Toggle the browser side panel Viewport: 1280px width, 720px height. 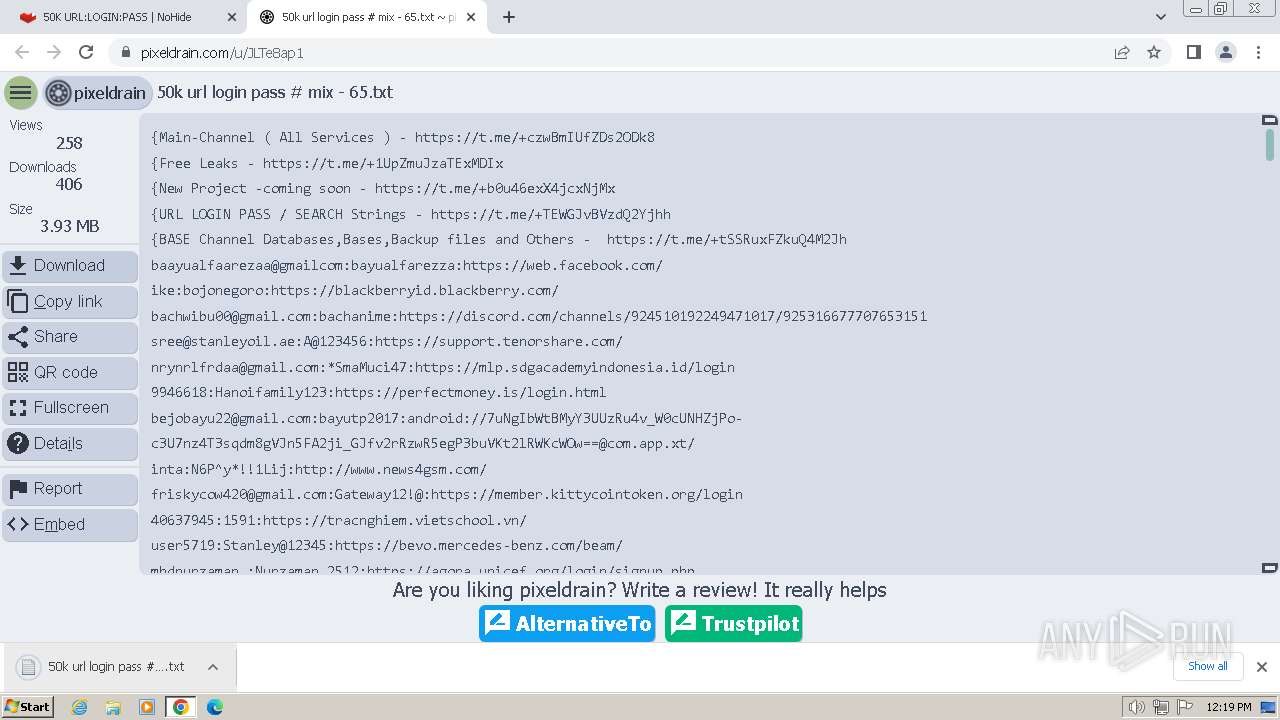click(1193, 53)
